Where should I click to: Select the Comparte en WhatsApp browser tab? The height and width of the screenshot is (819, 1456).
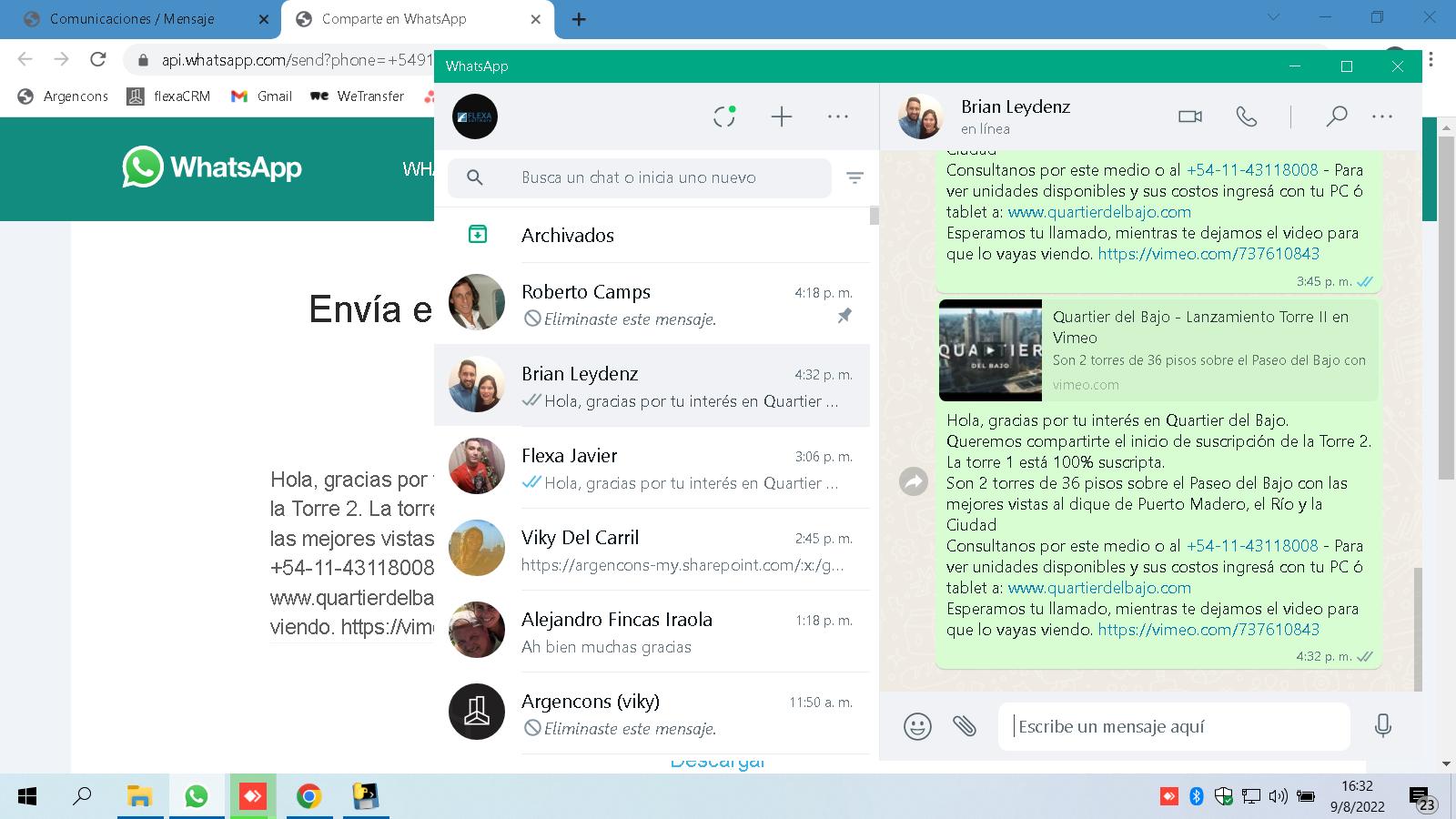coord(394,19)
